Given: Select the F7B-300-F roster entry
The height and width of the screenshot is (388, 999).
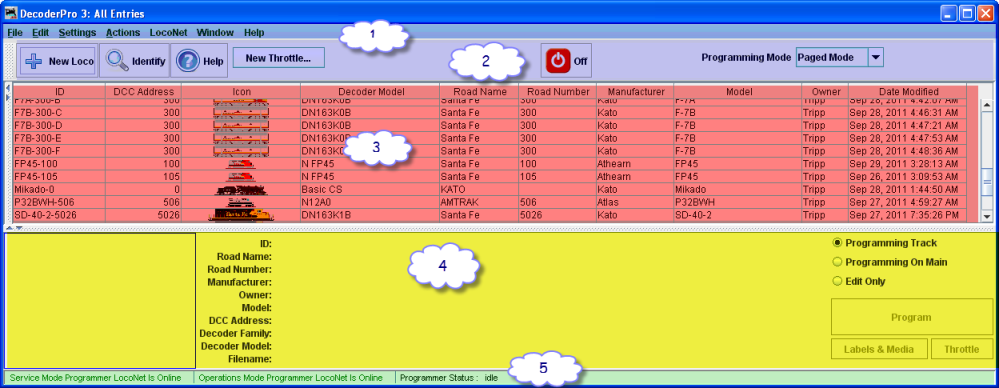Looking at the screenshot, I should click(491, 151).
